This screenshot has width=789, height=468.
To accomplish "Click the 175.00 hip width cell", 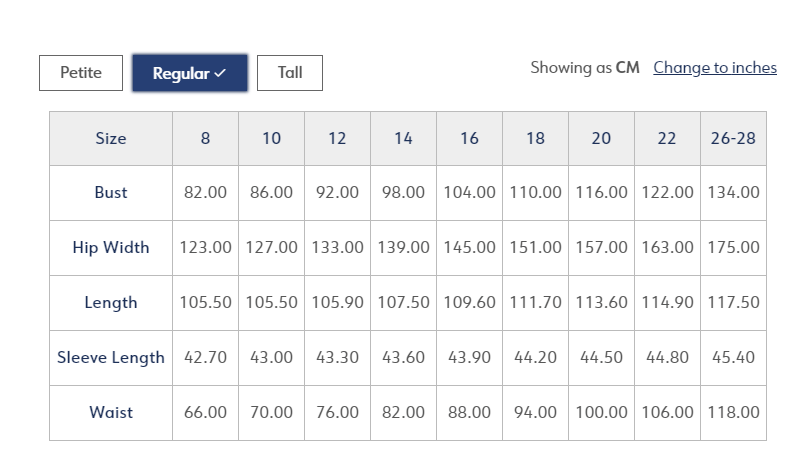I will pyautogui.click(x=733, y=248).
